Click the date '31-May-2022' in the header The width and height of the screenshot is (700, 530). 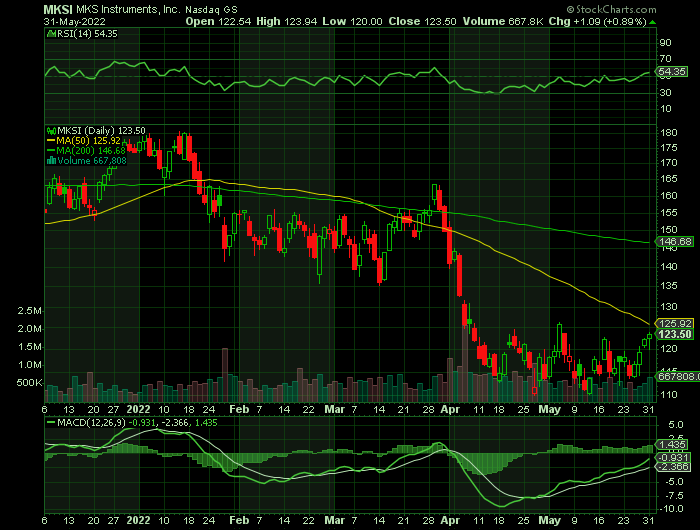point(75,21)
